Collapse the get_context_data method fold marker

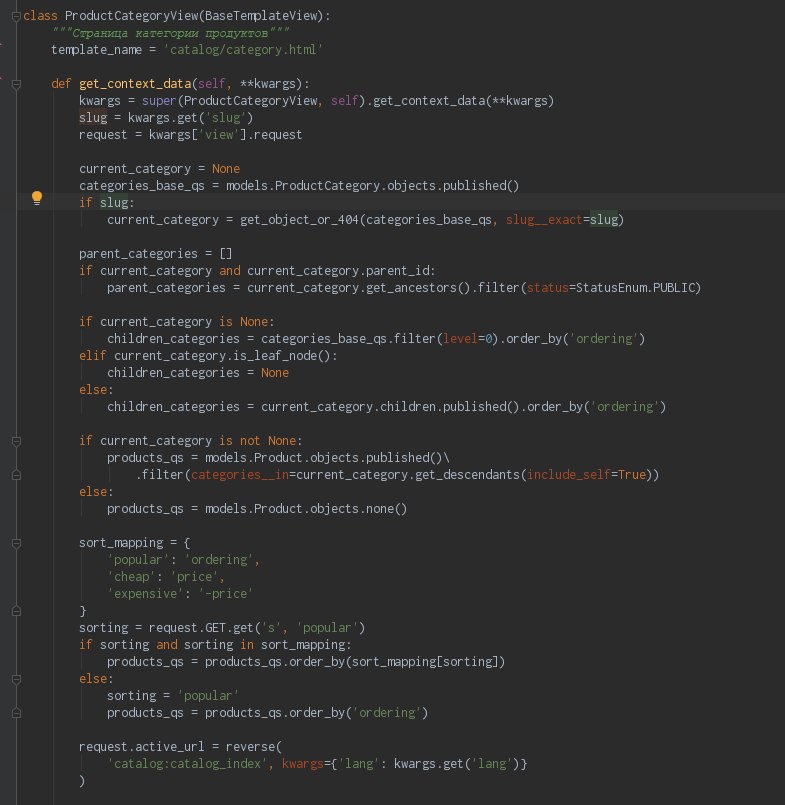[x=16, y=84]
